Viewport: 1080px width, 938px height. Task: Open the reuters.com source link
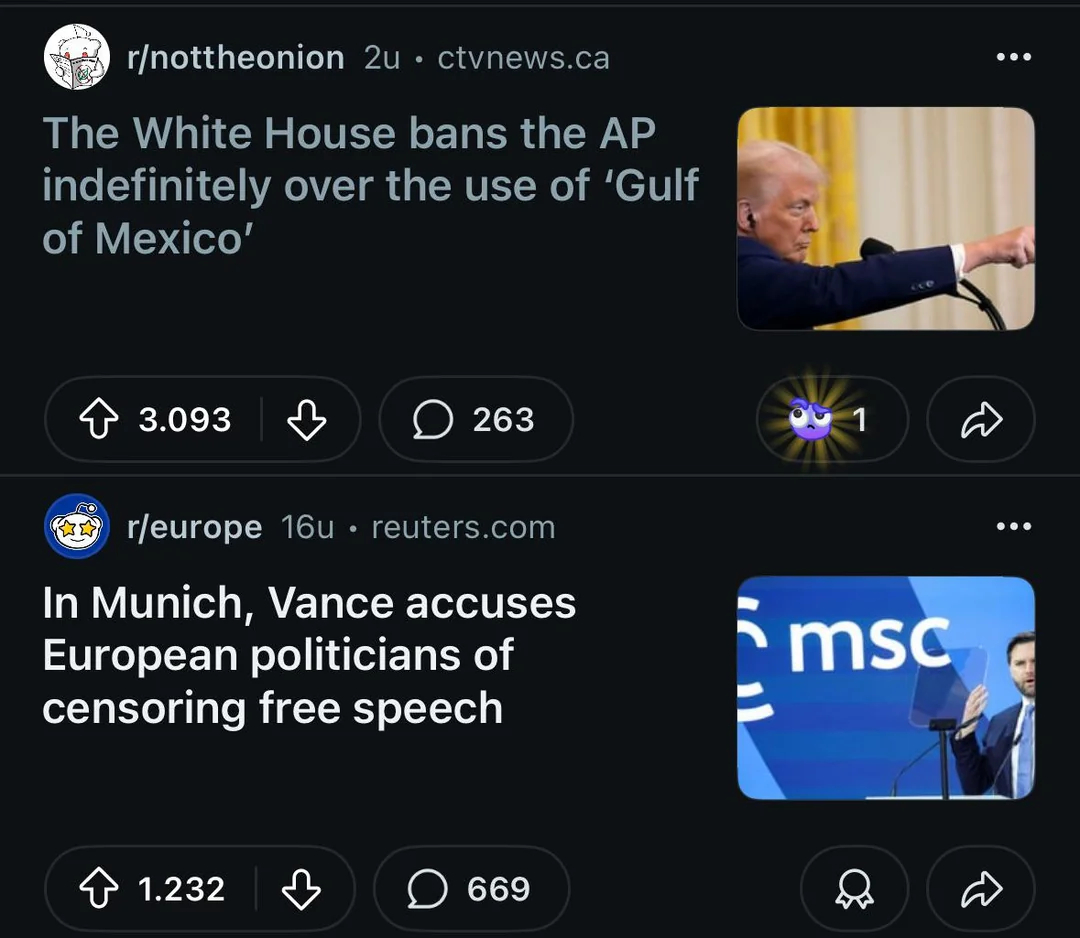click(x=463, y=527)
